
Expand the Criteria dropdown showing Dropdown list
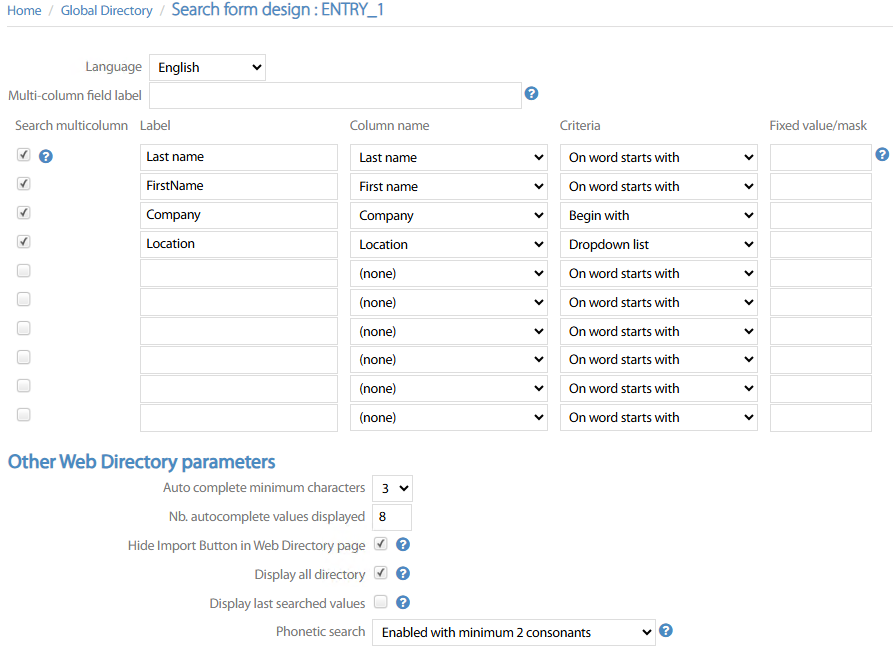tap(658, 244)
